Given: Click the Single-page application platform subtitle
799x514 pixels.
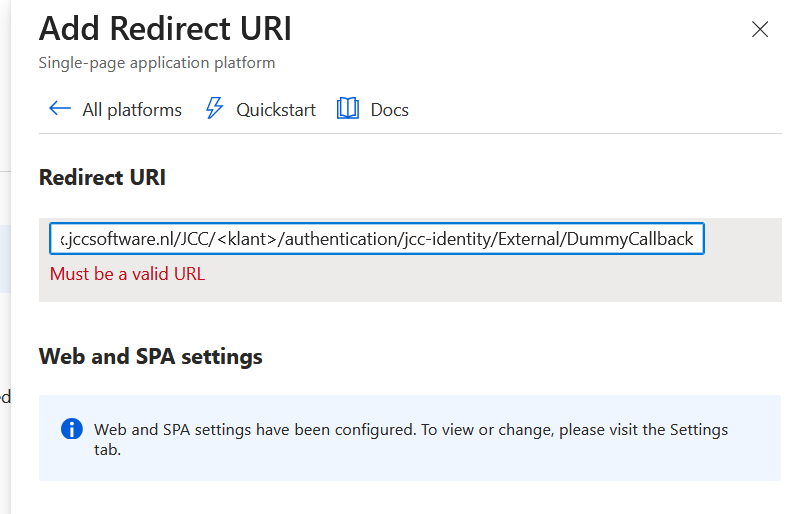Looking at the screenshot, I should [x=157, y=63].
